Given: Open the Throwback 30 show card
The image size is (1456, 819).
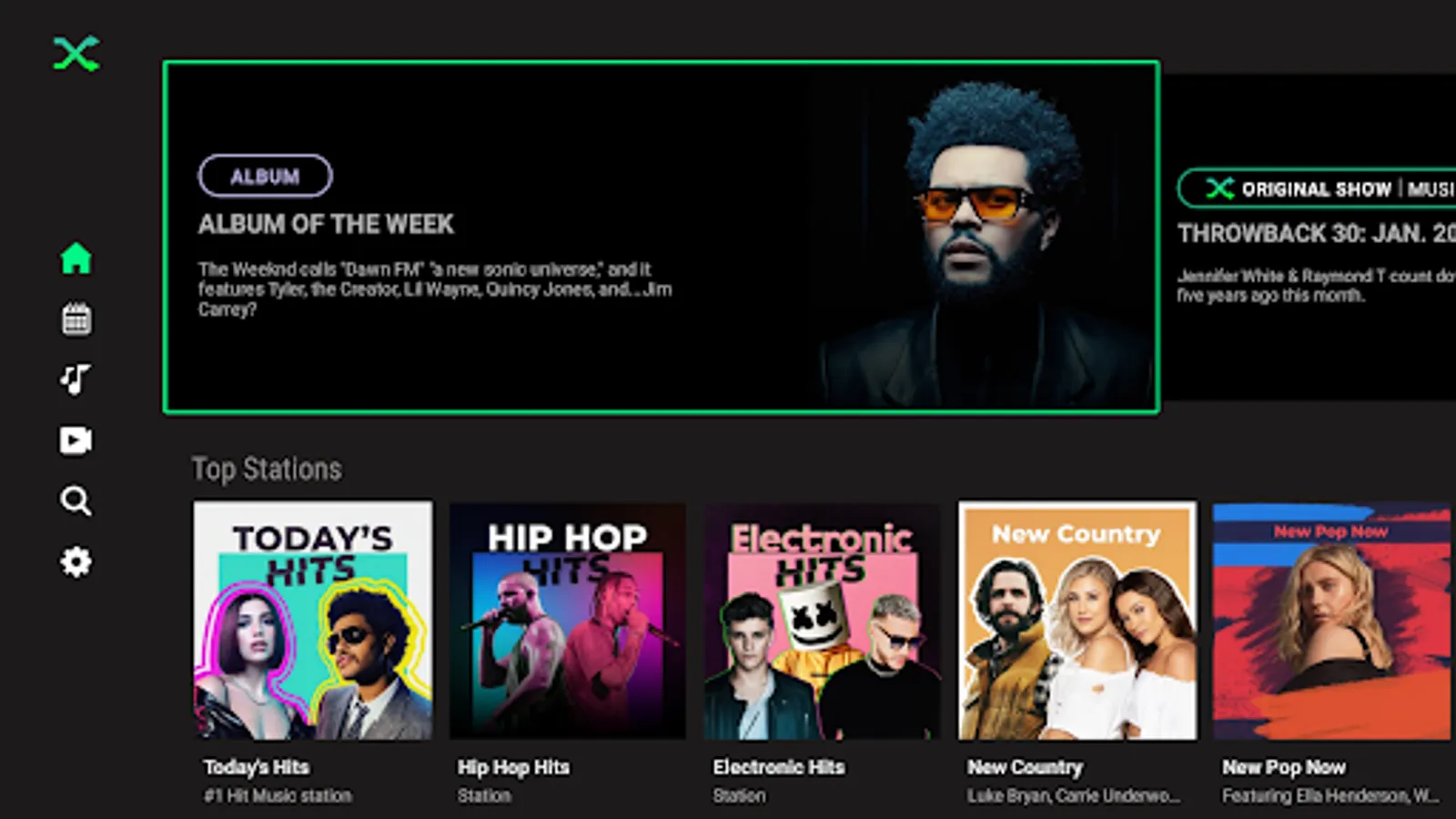Looking at the screenshot, I should [1312, 237].
